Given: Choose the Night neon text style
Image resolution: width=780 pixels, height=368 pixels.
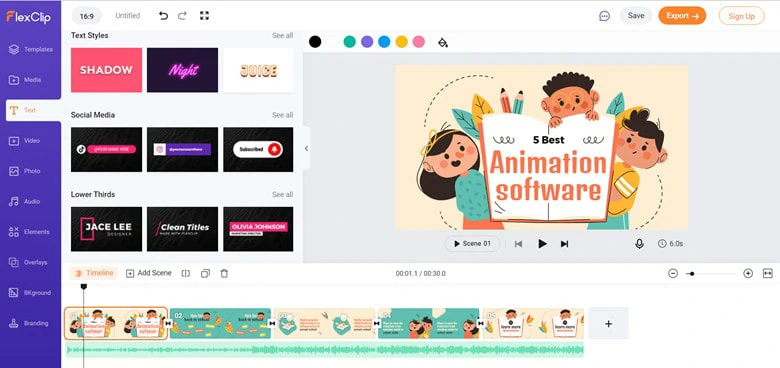Looking at the screenshot, I should (x=183, y=70).
